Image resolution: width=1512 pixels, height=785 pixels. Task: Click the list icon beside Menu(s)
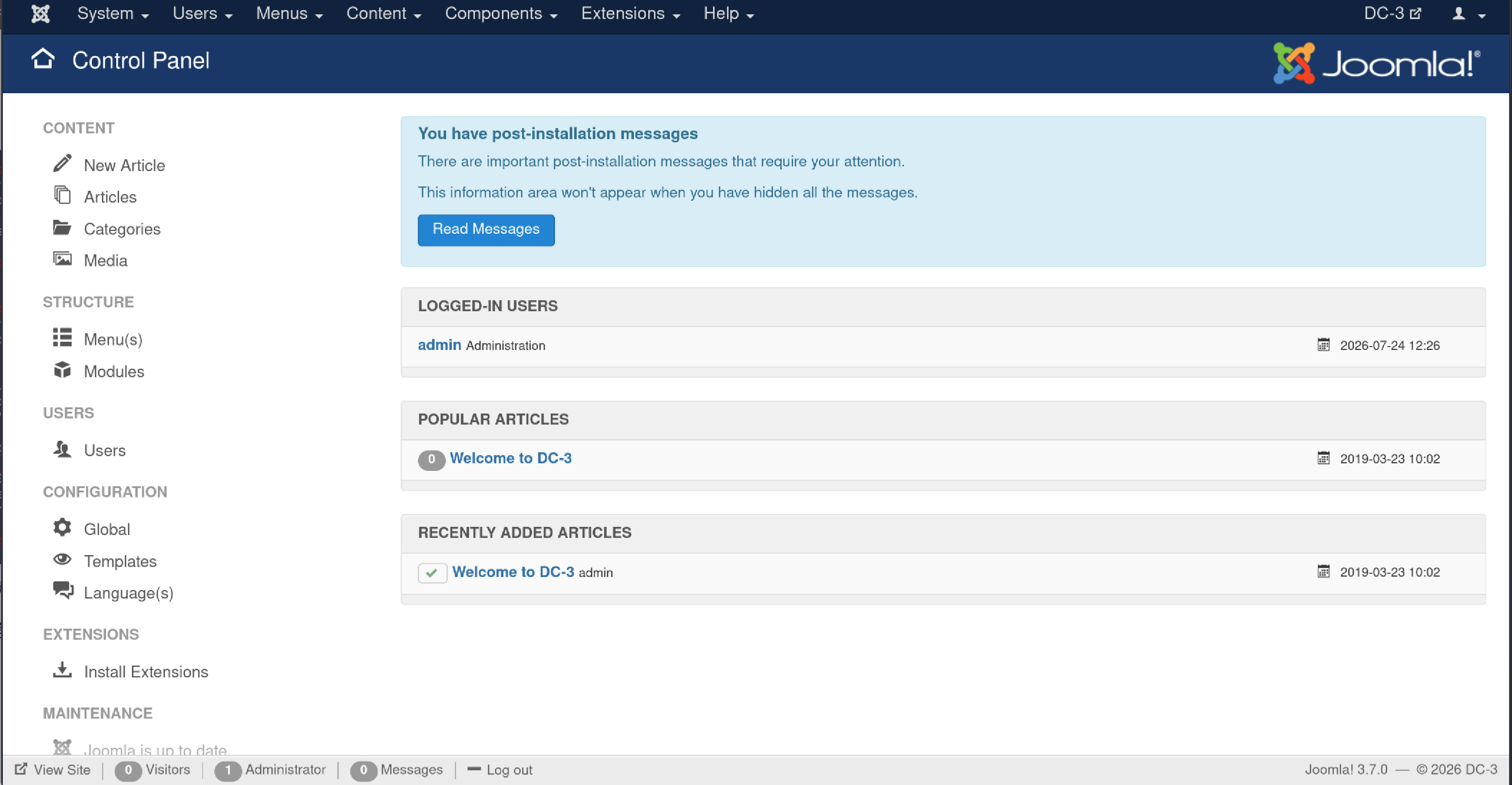point(62,338)
